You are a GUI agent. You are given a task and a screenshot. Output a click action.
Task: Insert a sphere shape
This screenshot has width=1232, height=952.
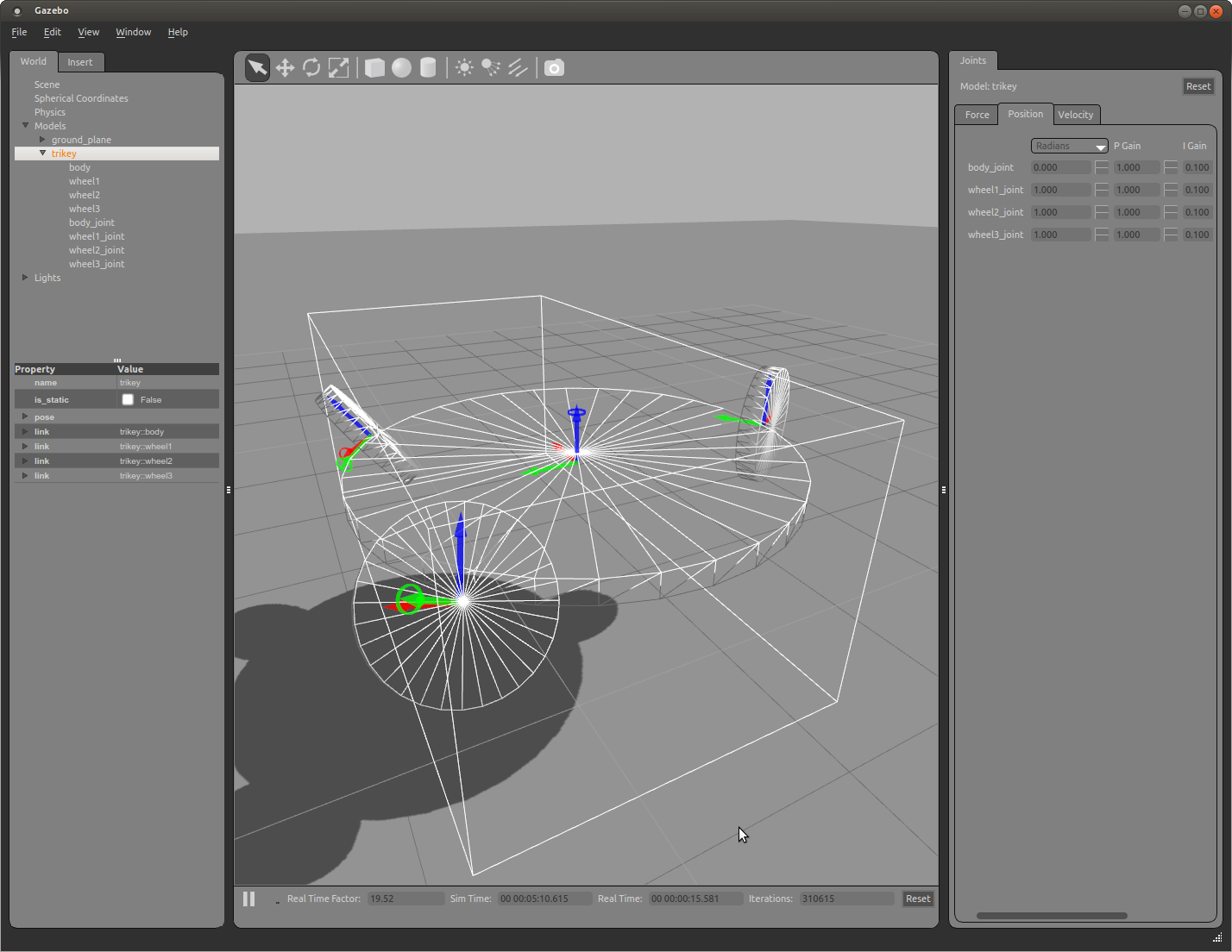401,68
